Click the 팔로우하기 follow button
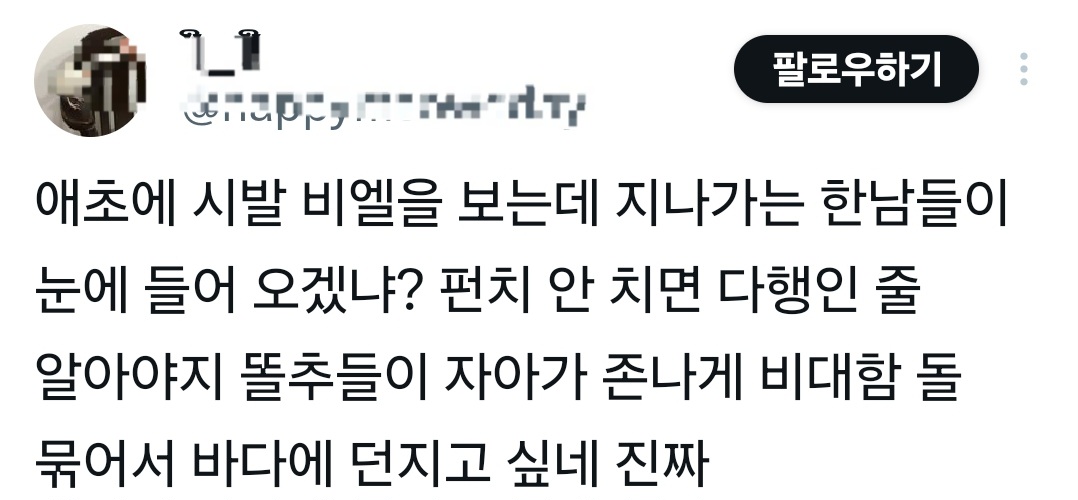 click(x=856, y=69)
